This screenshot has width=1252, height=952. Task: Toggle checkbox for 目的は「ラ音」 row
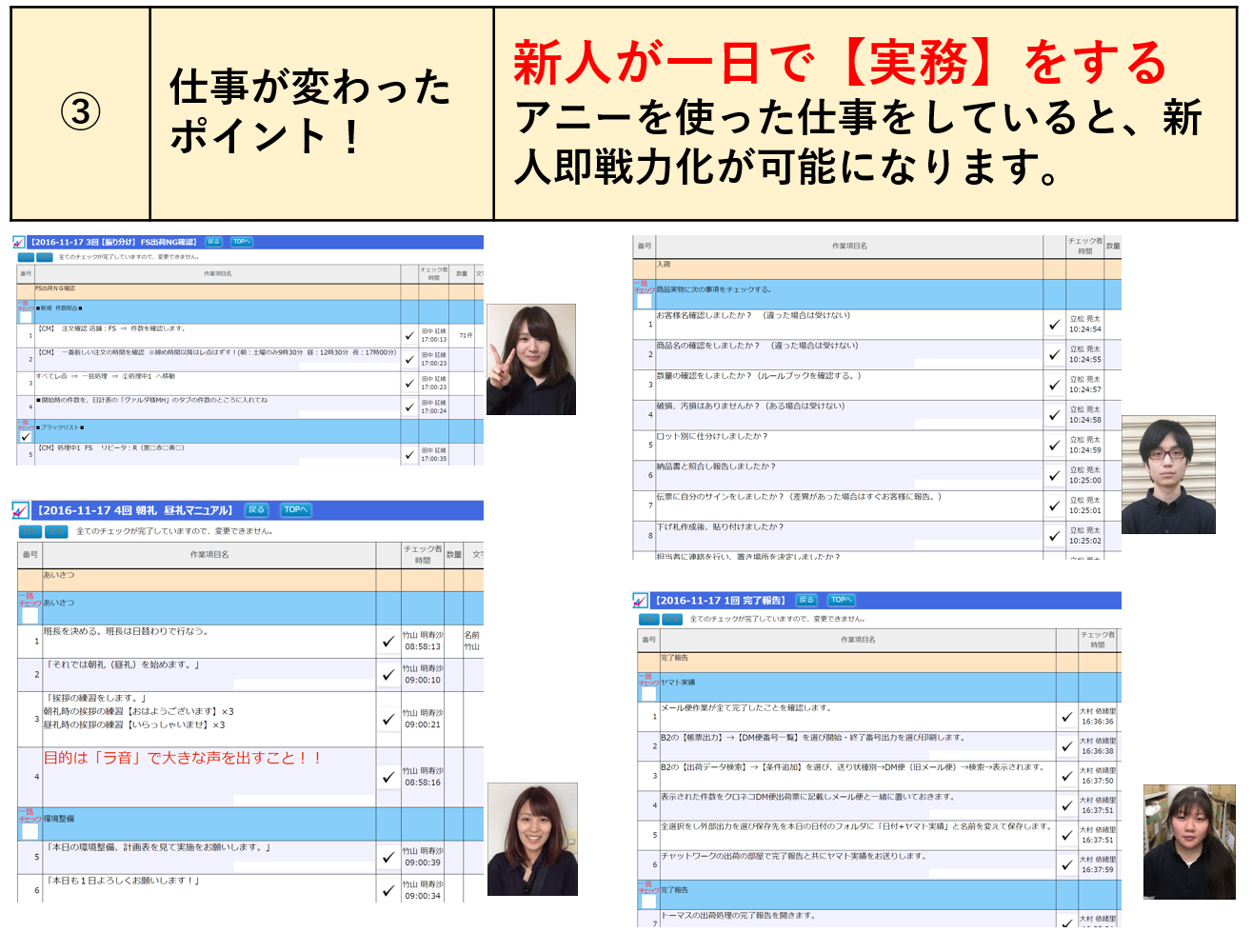pos(388,777)
